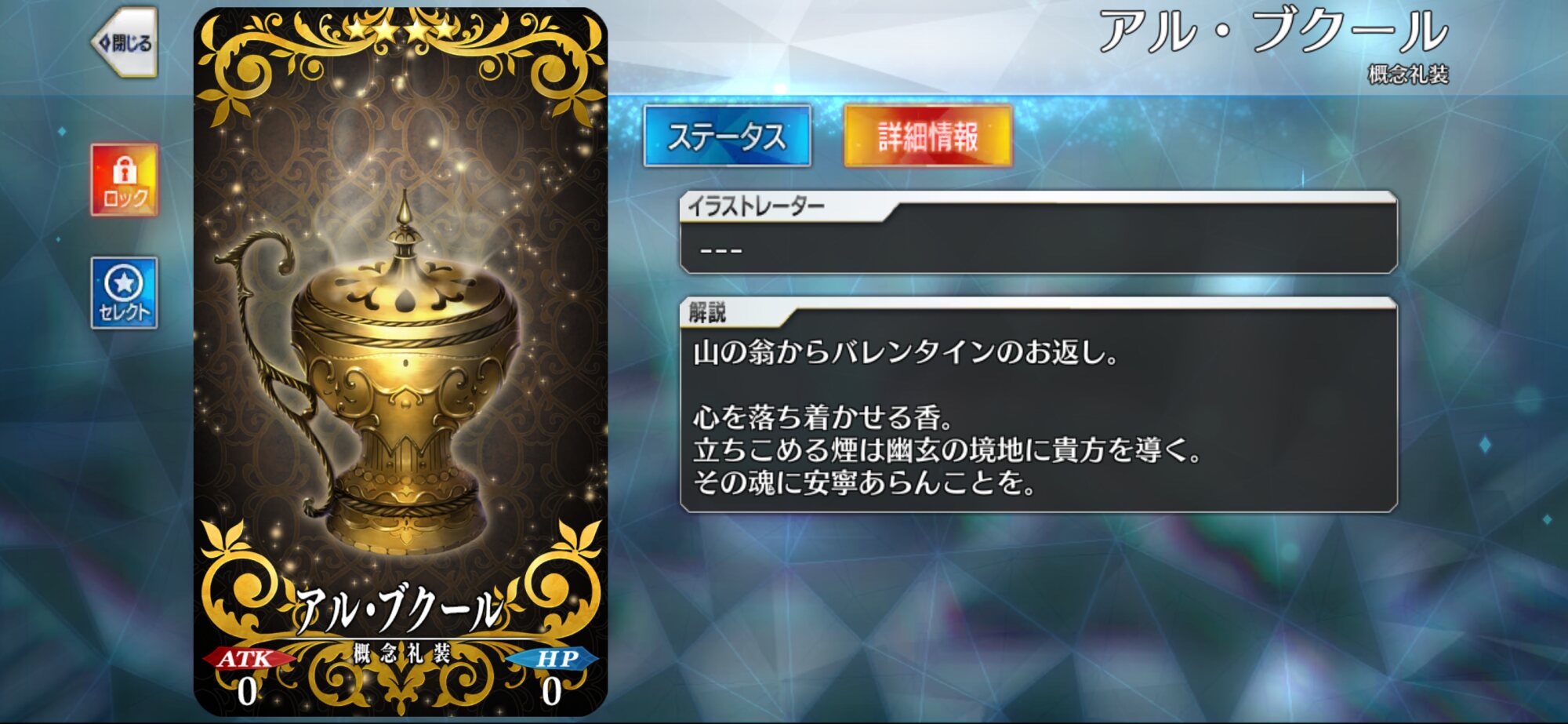Toggle the セレクト star button
This screenshot has height=724, width=1568.
click(x=125, y=293)
